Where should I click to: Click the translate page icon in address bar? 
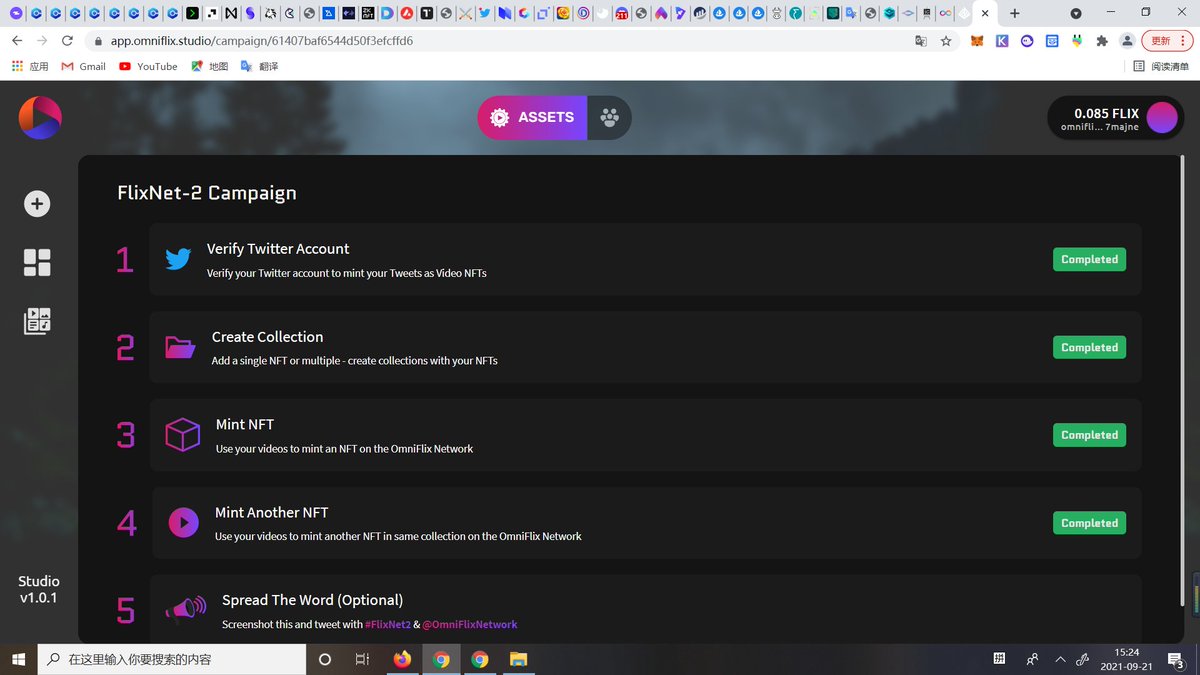pos(921,41)
